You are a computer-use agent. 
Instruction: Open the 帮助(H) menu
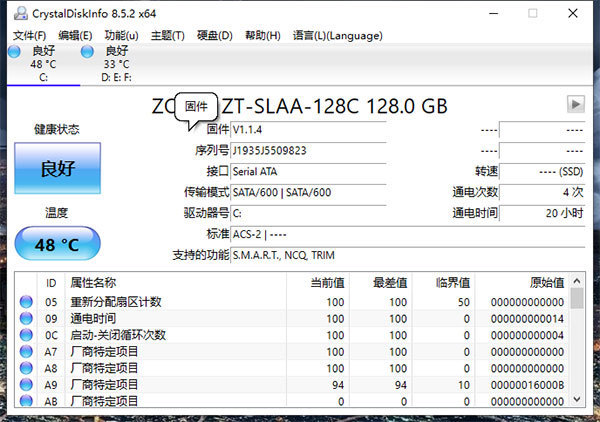tap(263, 36)
